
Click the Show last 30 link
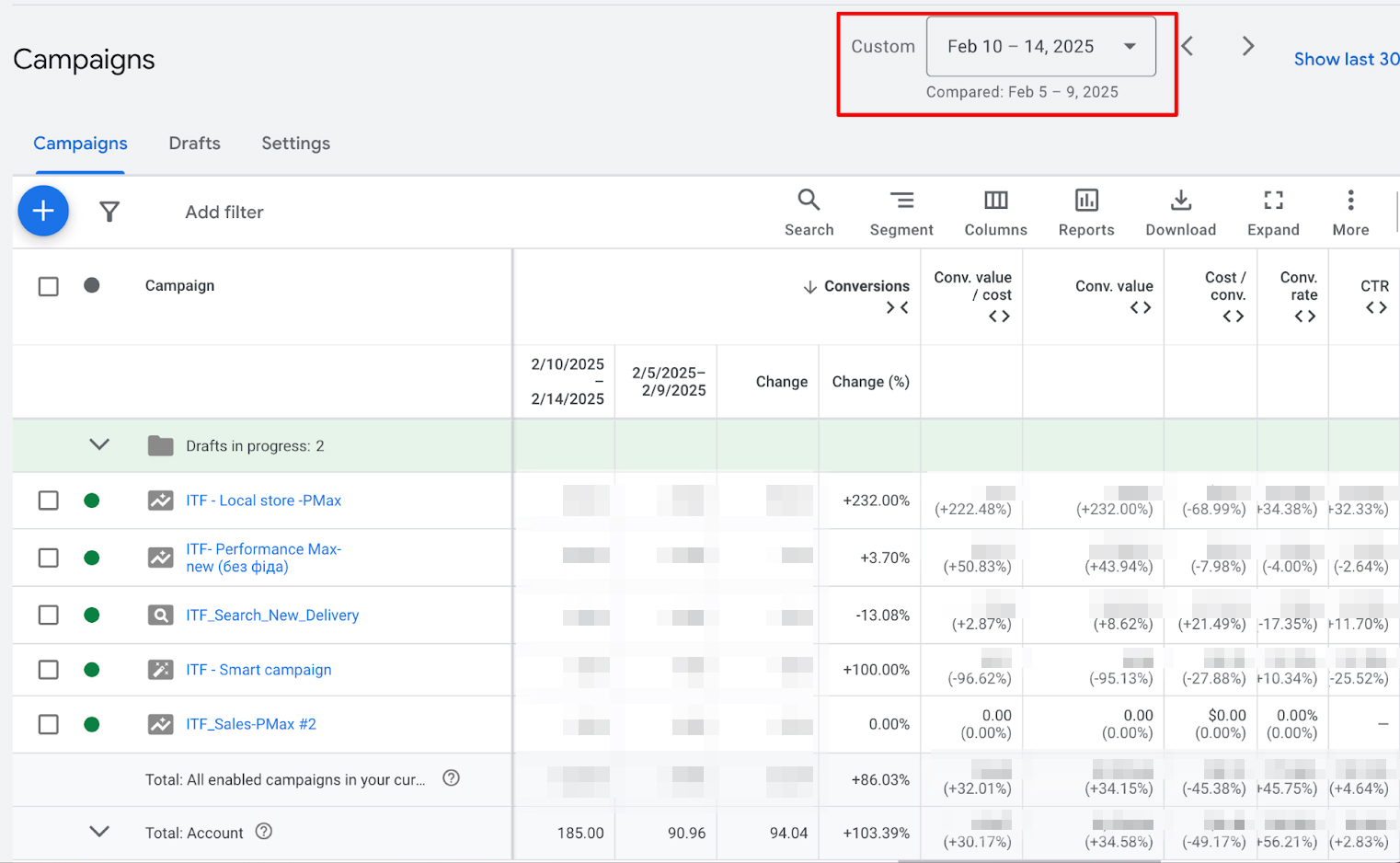coord(1346,59)
